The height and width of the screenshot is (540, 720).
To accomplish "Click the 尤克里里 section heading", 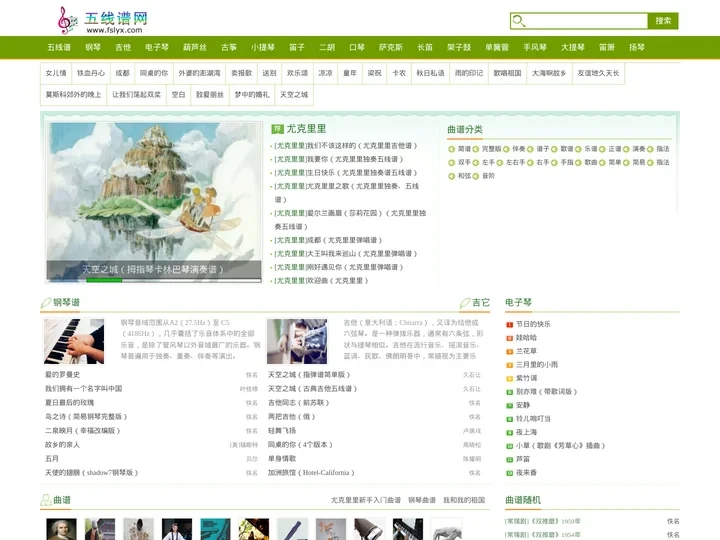I will tap(306, 129).
